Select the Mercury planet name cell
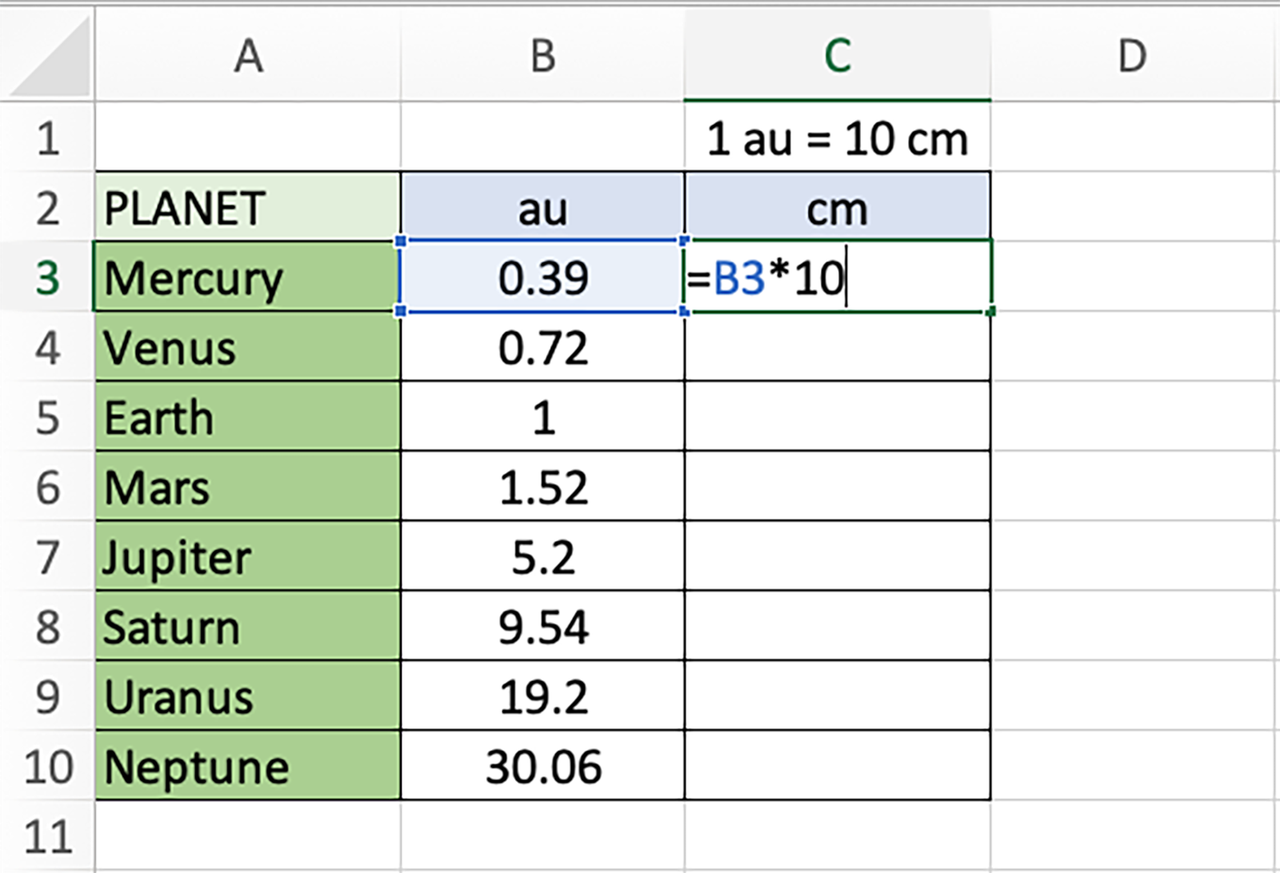1280x873 pixels. click(x=247, y=278)
